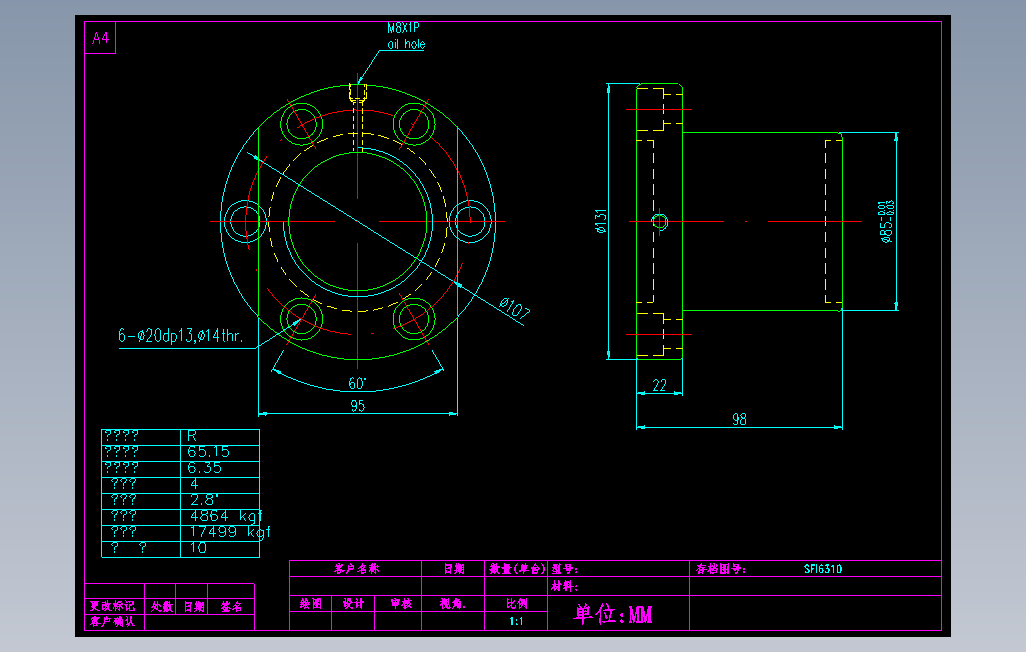Image resolution: width=1026 pixels, height=652 pixels.
Task: Select the ø107 diameter dimension
Action: click(x=514, y=308)
